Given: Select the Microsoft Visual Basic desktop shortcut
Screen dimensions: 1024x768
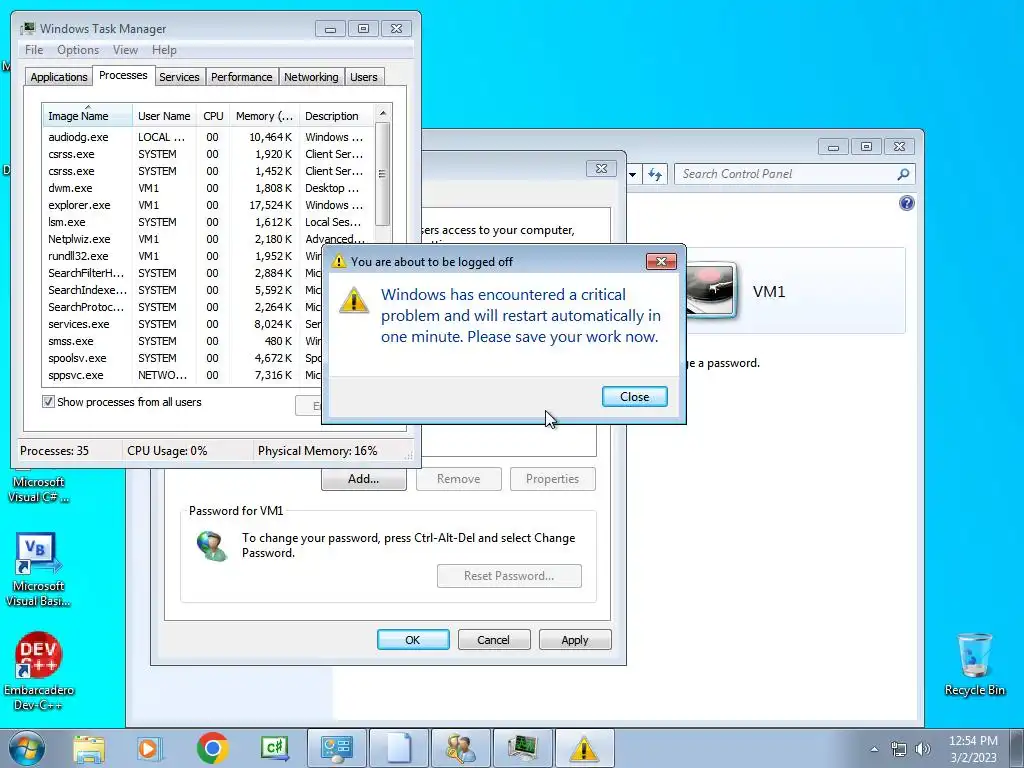Looking at the screenshot, I should pyautogui.click(x=38, y=570).
